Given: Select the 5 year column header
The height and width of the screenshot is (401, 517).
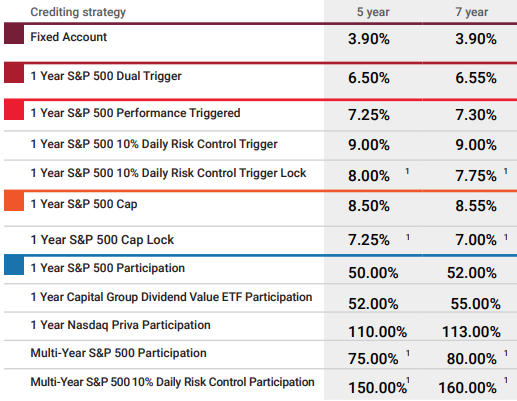Looking at the screenshot, I should click(373, 12).
